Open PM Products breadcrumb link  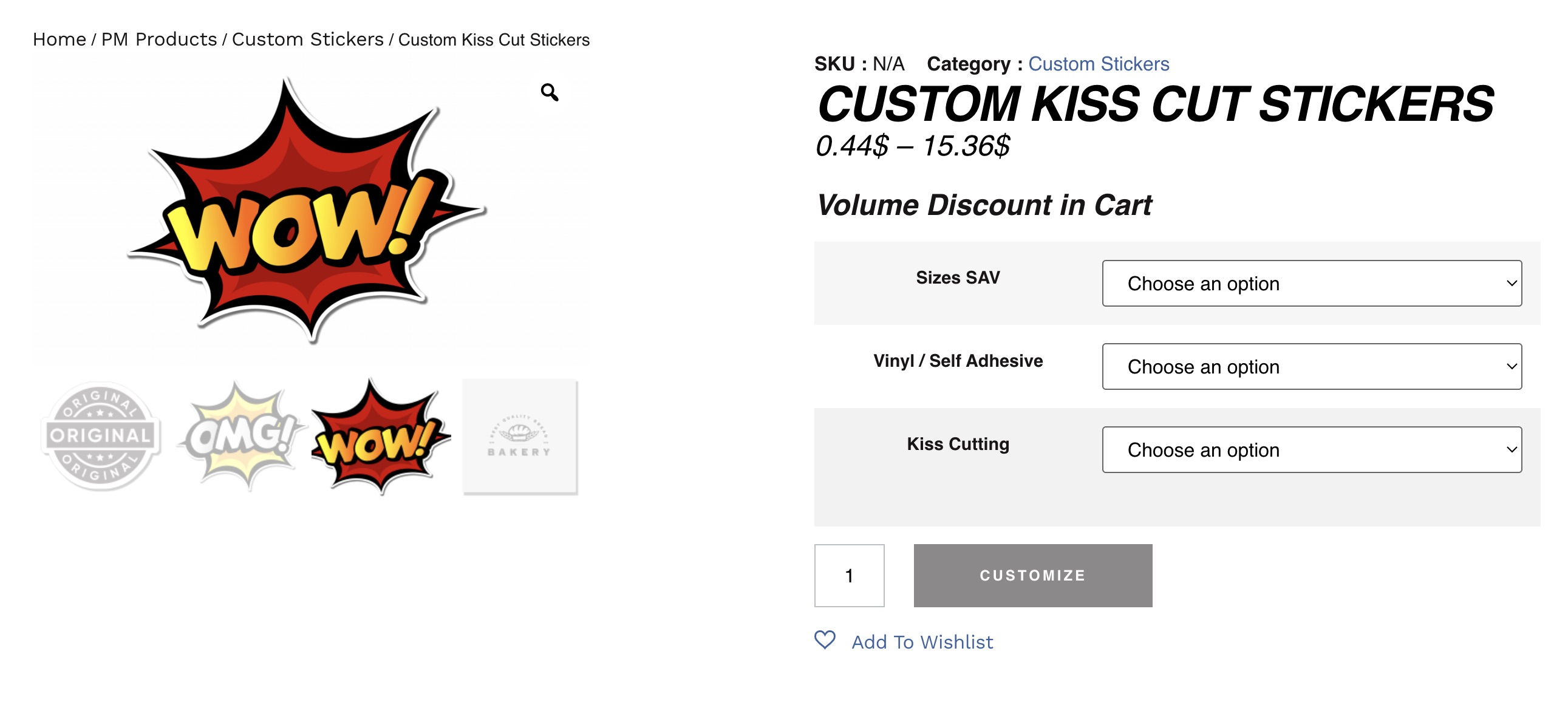pyautogui.click(x=159, y=39)
